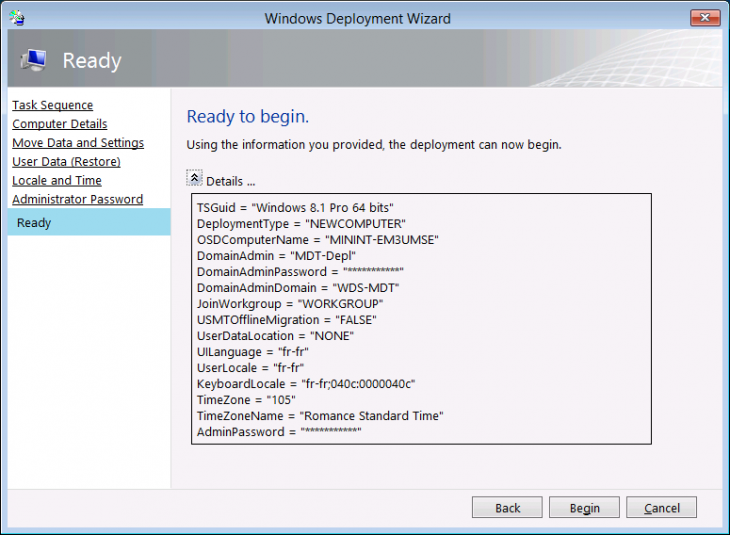
Task: Open the User Data (Restore) step
Action: tap(66, 162)
